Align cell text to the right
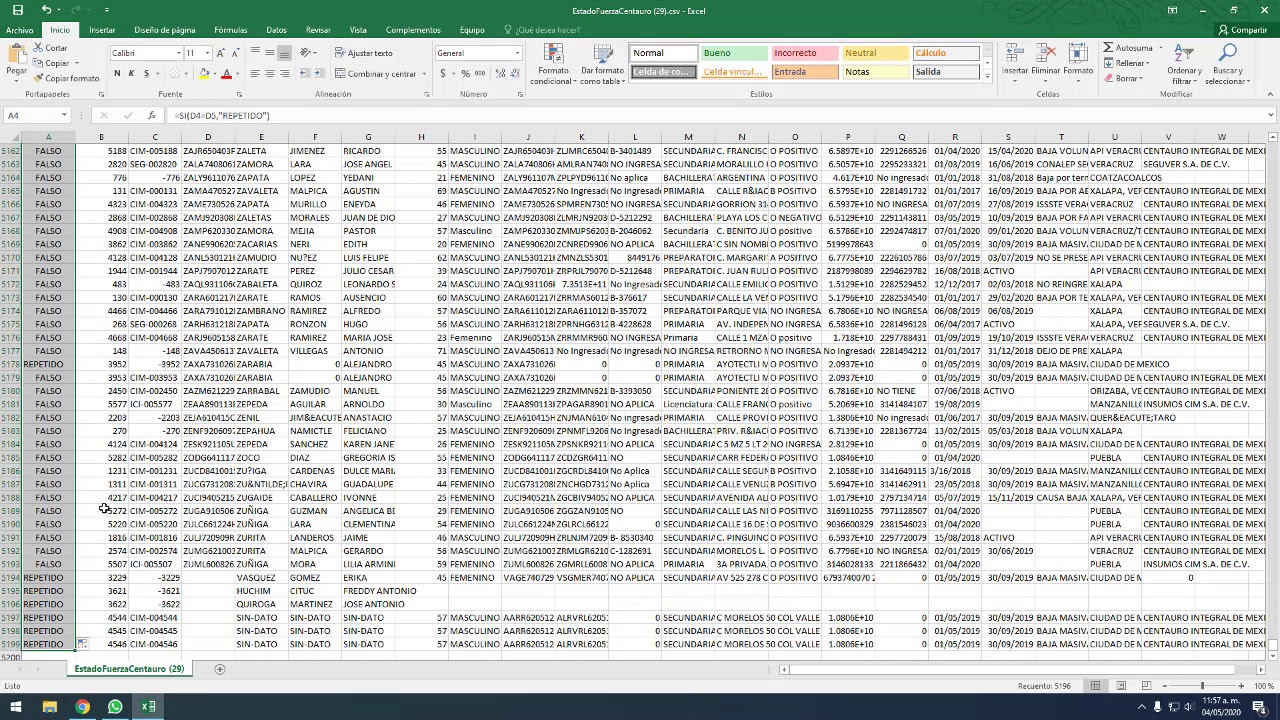Image resolution: width=1280 pixels, height=720 pixels. coord(284,73)
